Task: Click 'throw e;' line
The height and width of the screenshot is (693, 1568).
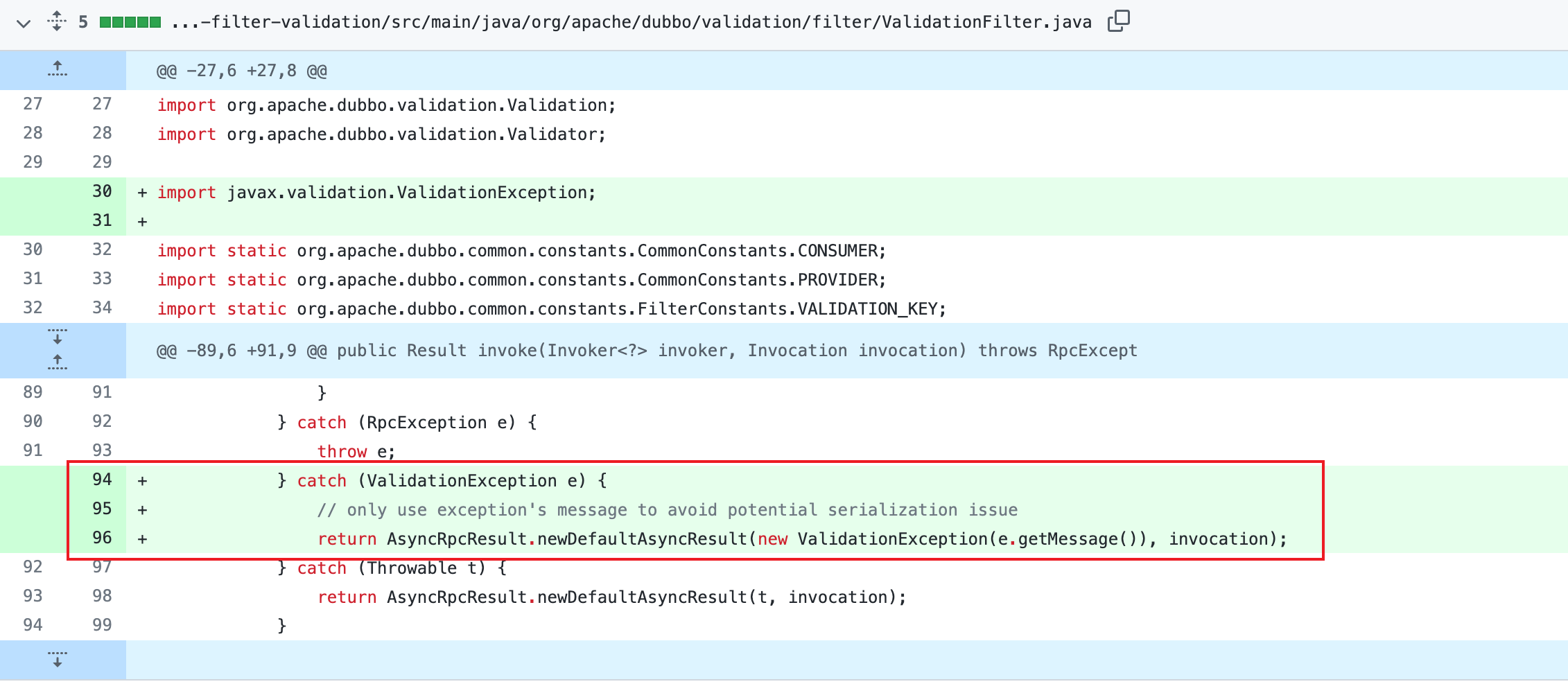Action: [356, 452]
